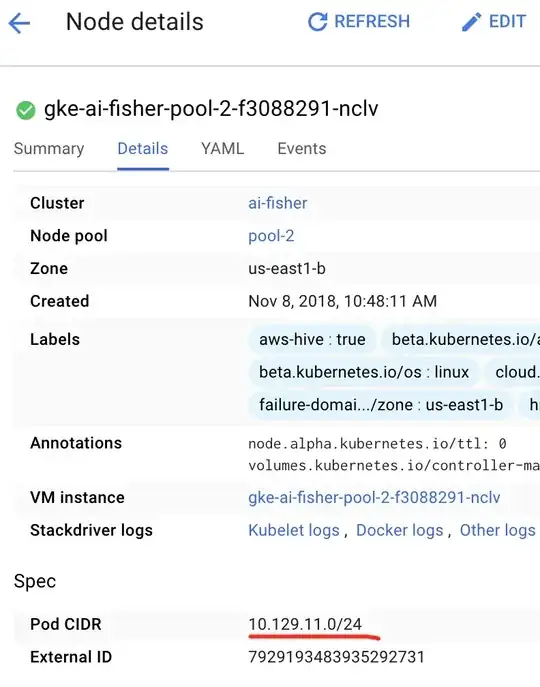
Task: Click the beta.kubernetes.io/os : linux label chip
Action: tap(364, 372)
